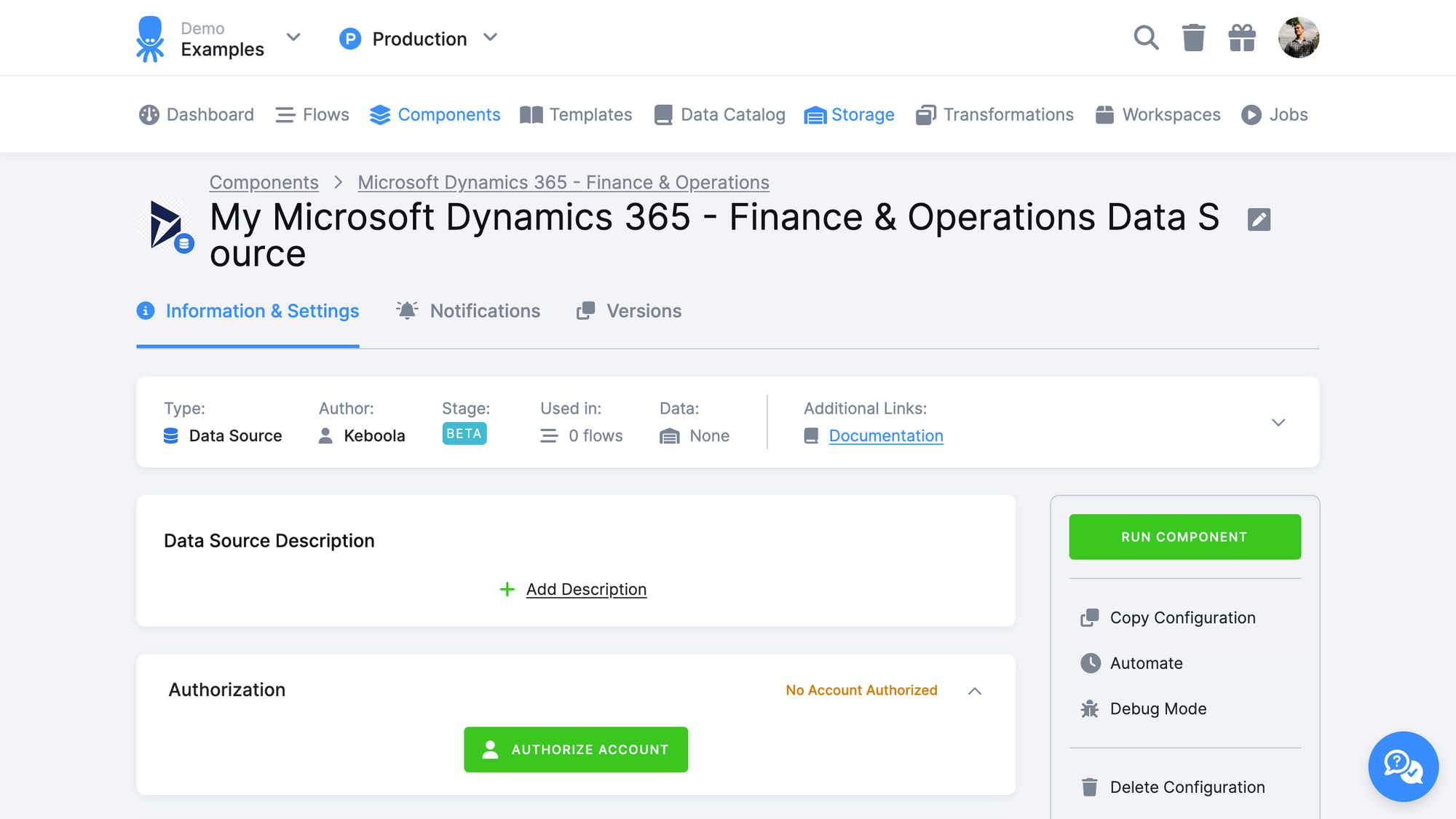Click the gift icon for new features

(1242, 37)
